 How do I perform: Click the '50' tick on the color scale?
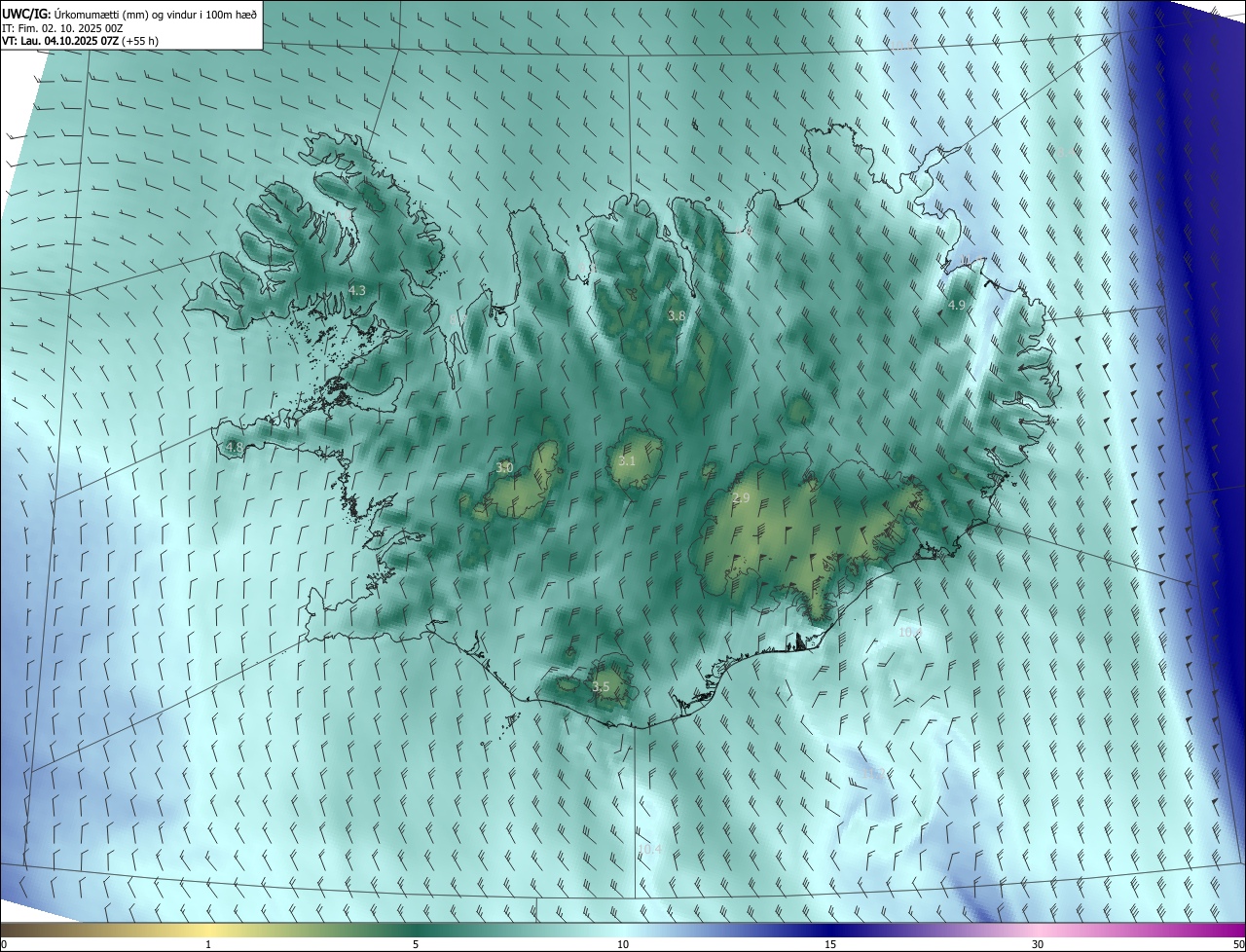1237,944
